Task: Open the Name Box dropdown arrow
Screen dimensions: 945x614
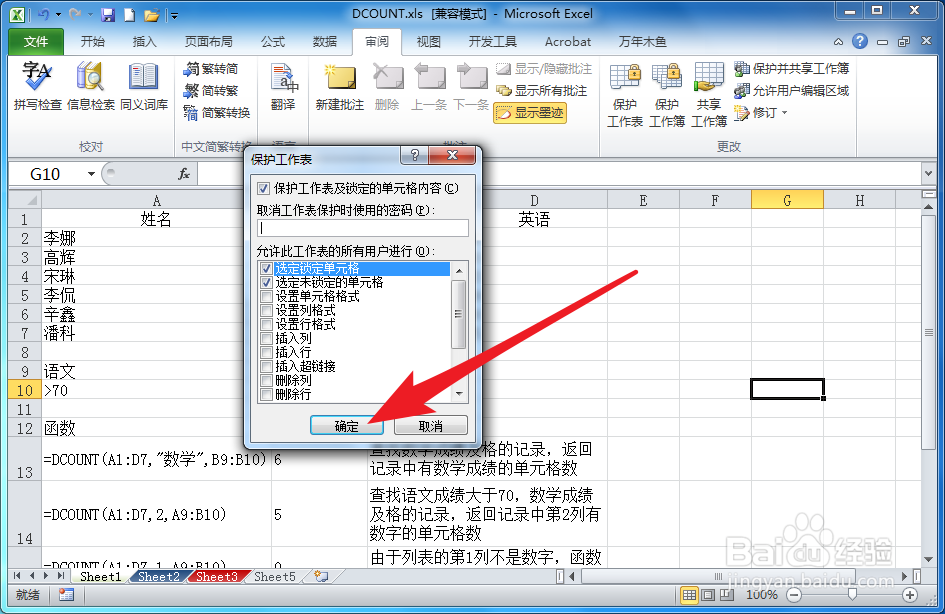Action: coord(91,174)
